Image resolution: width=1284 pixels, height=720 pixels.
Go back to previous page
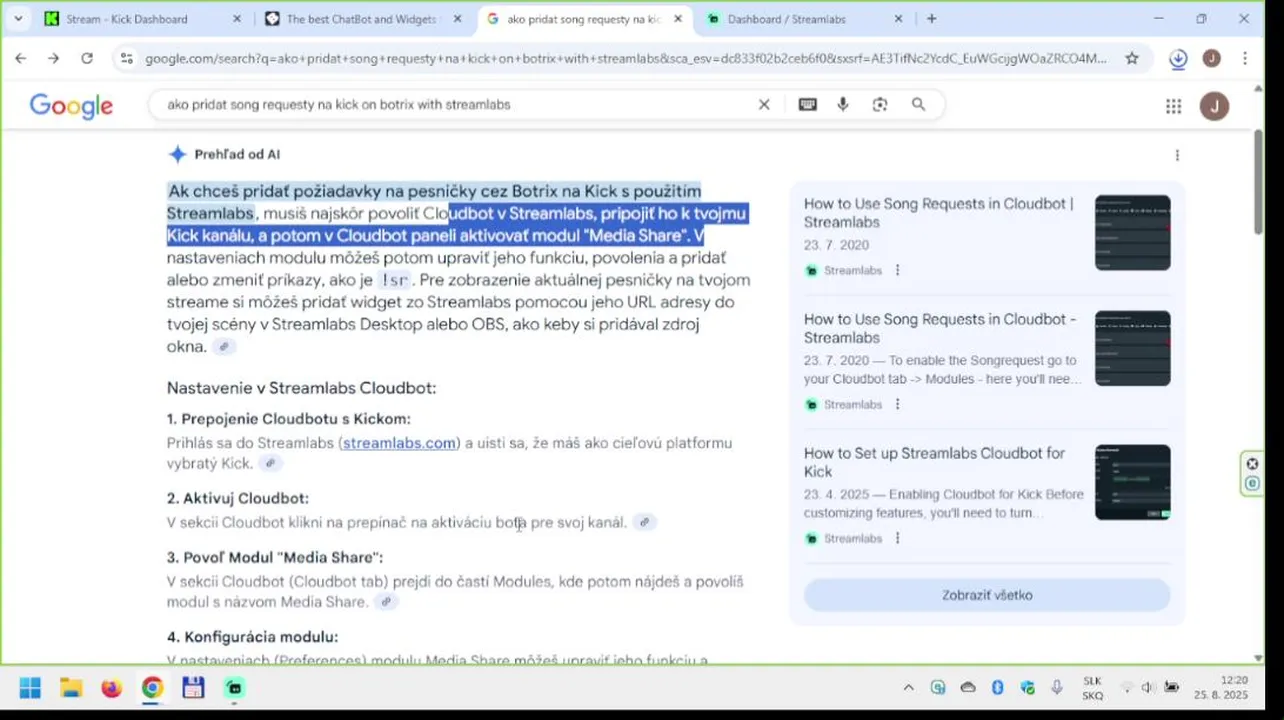pos(20,58)
